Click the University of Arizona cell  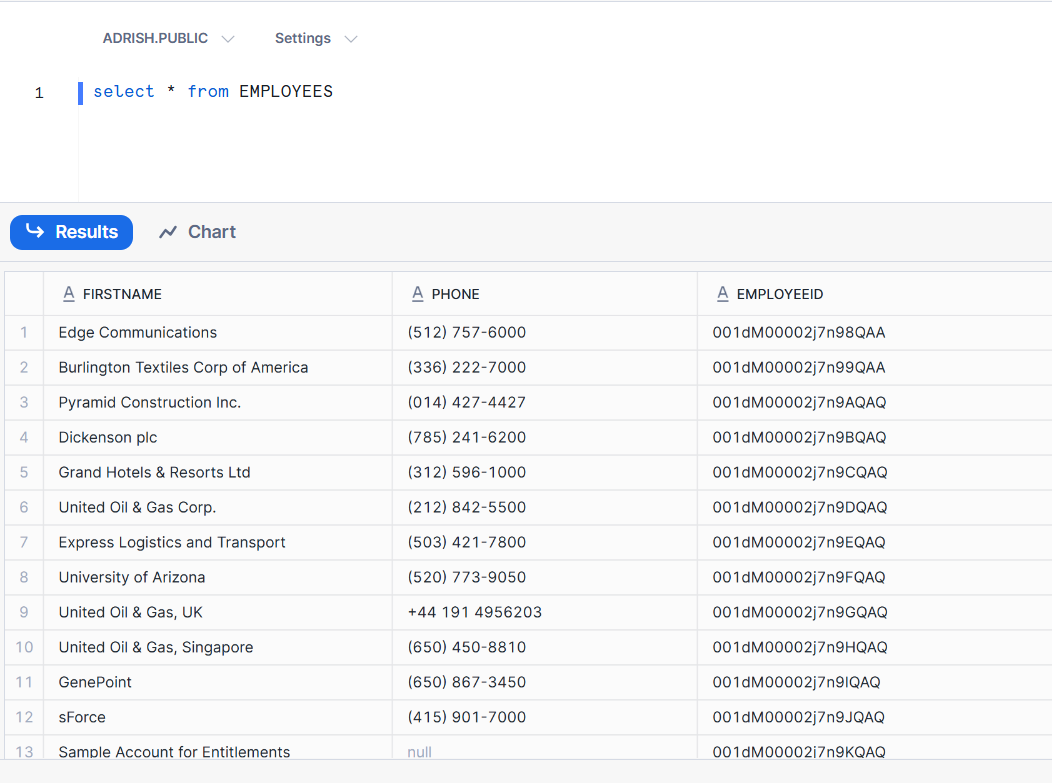pyautogui.click(x=132, y=577)
